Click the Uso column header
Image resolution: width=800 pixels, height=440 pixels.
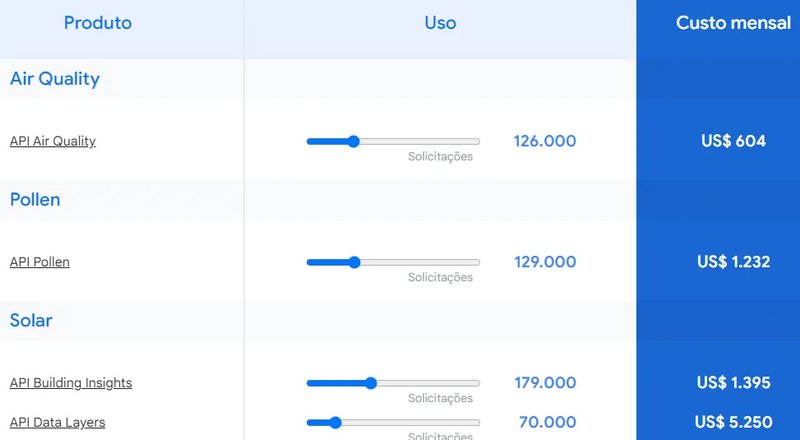(x=440, y=23)
